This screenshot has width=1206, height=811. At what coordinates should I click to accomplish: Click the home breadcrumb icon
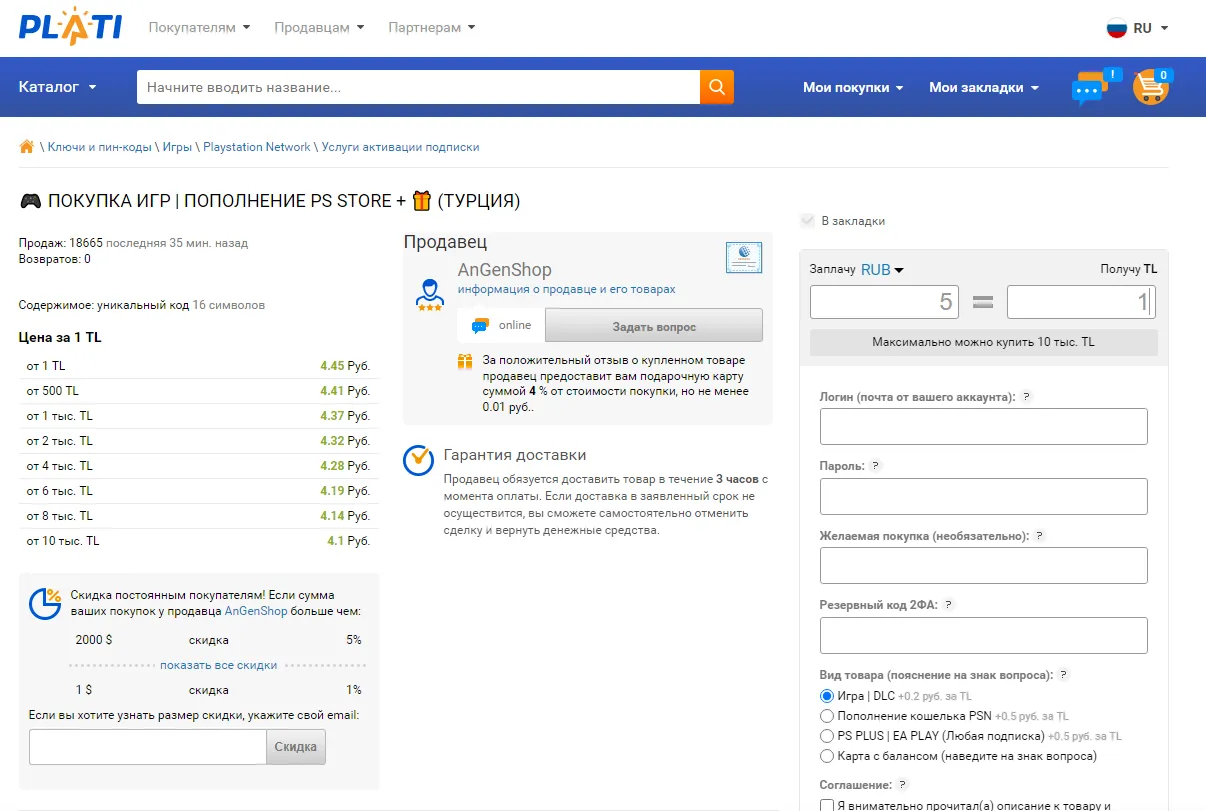27,147
